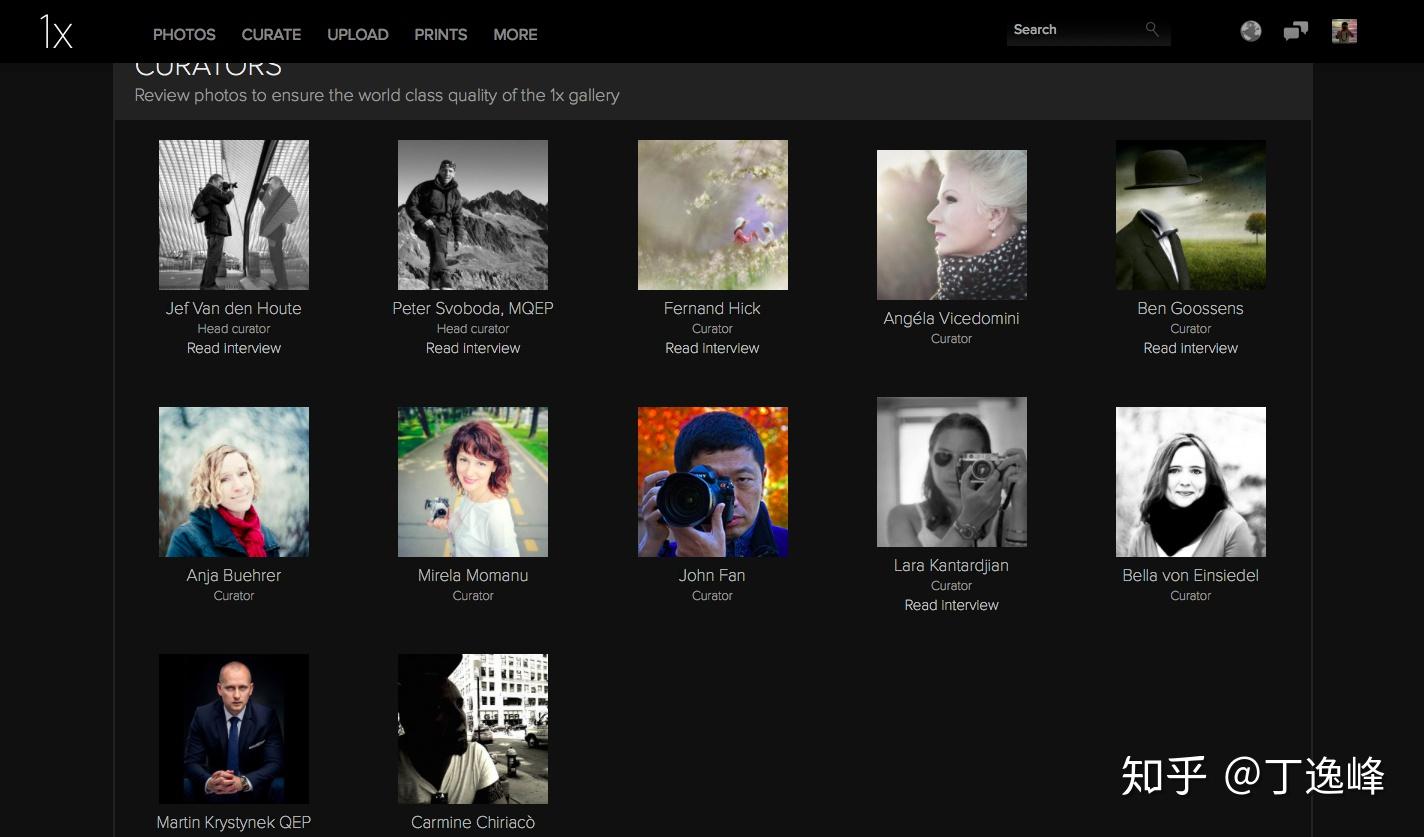Open the CURATE menu

click(271, 34)
